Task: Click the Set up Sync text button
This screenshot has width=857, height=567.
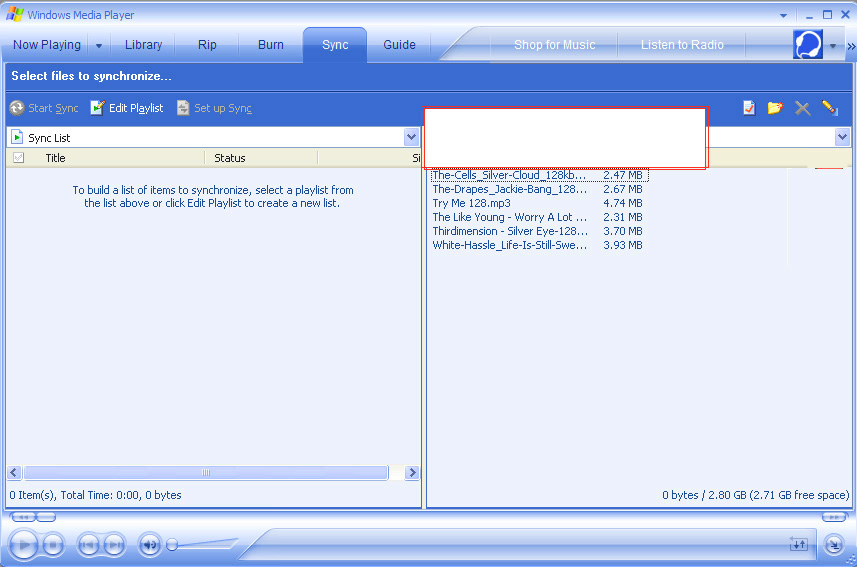Action: tap(223, 108)
